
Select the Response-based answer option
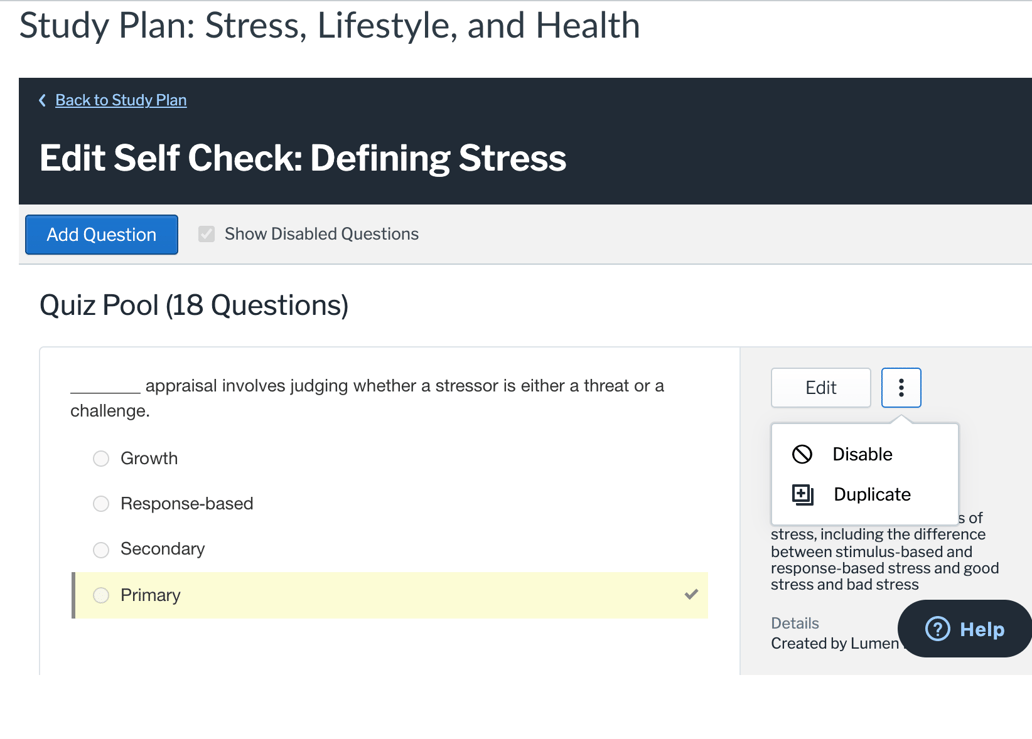101,504
